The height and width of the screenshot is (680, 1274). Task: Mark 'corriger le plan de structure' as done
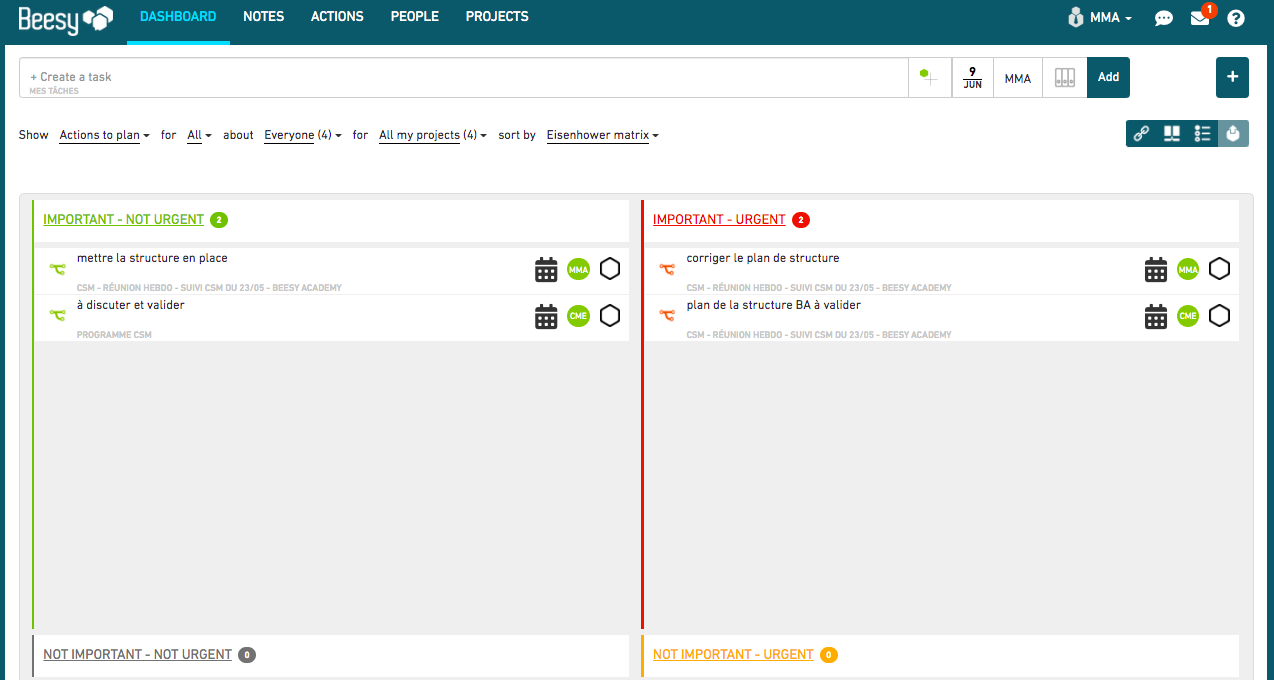(1219, 269)
